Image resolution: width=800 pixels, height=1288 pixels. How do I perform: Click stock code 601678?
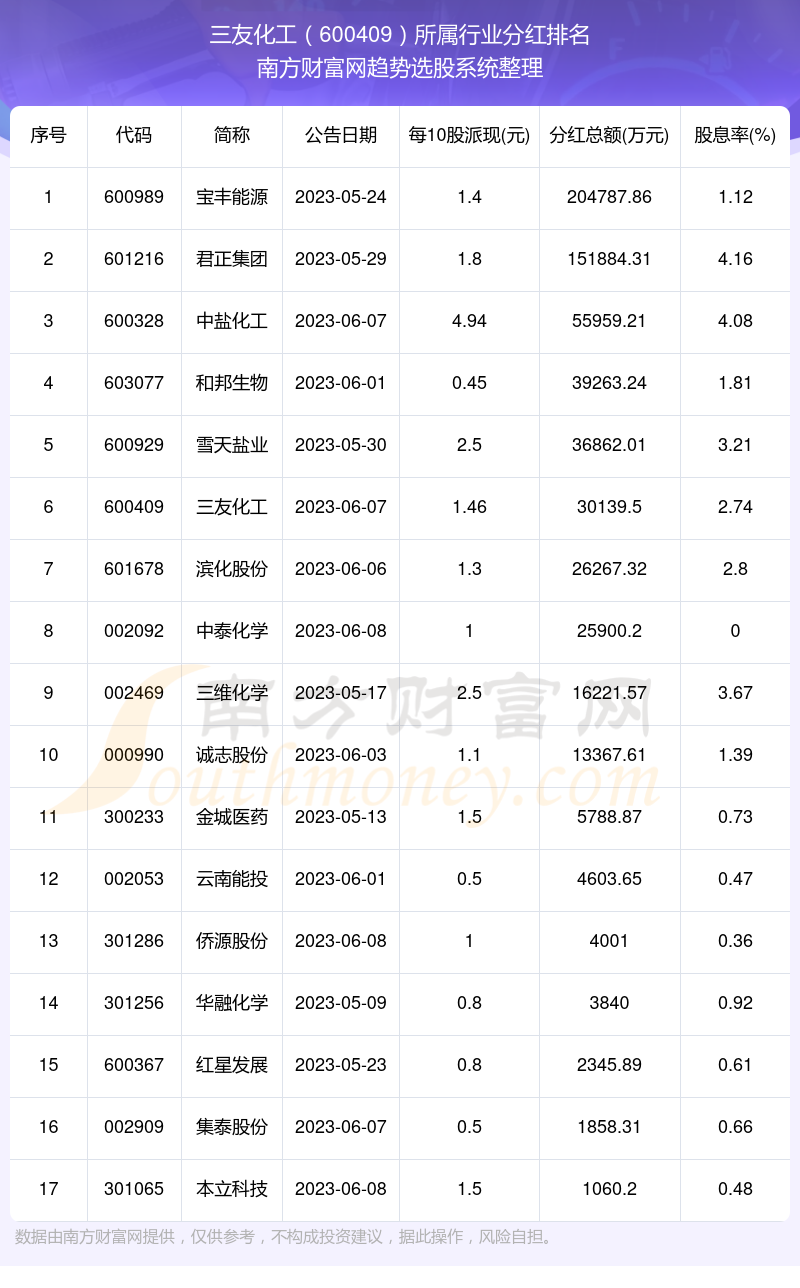134,569
